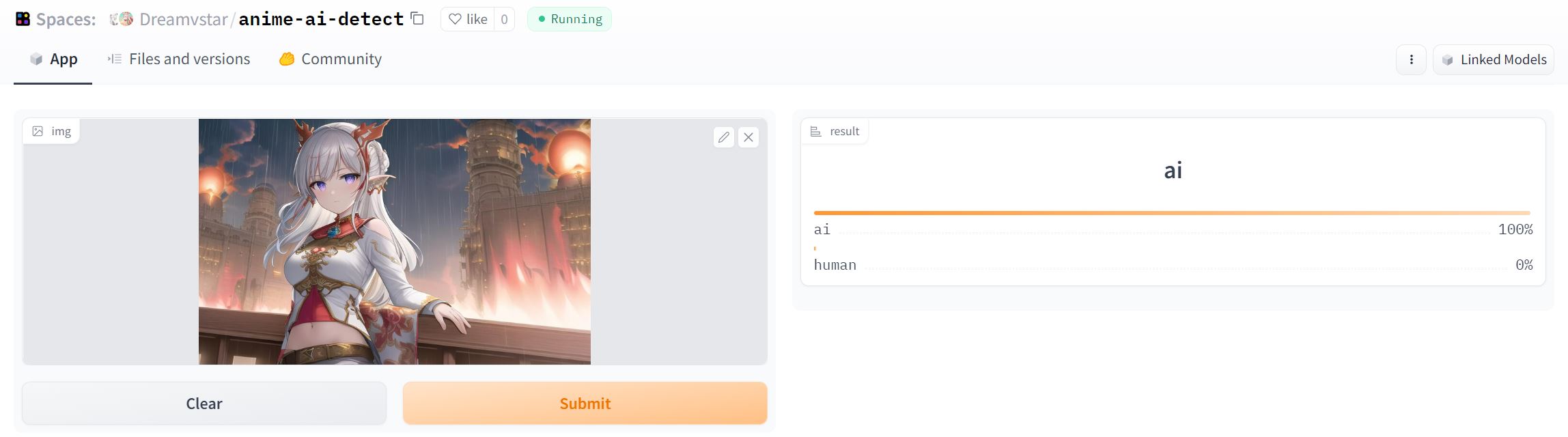This screenshot has width=1568, height=437.
Task: Open the Files and versions tab
Action: [179, 59]
